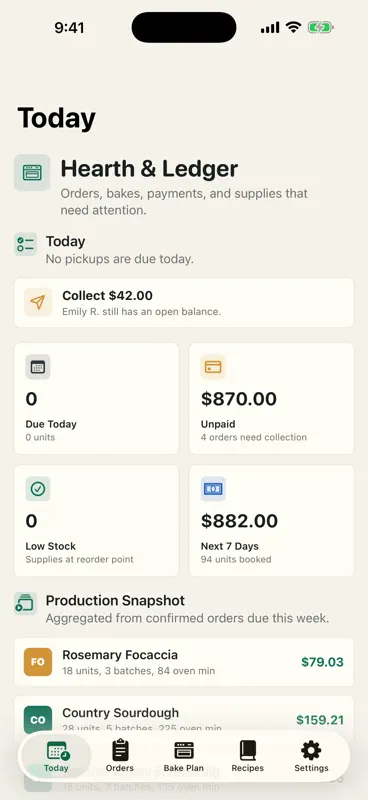Tap the paper plane icon on Collect card
The width and height of the screenshot is (368, 800).
pos(38,302)
